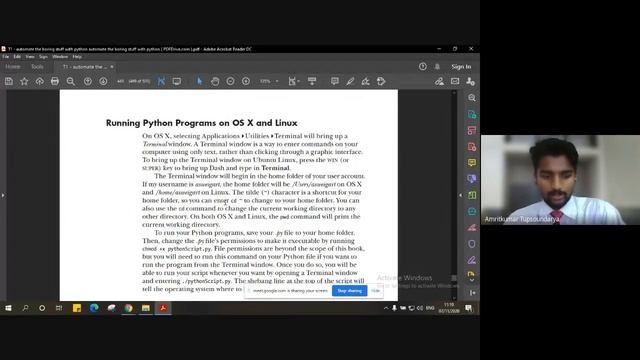
Task: Switch to the Home tab
Action: click(13, 67)
